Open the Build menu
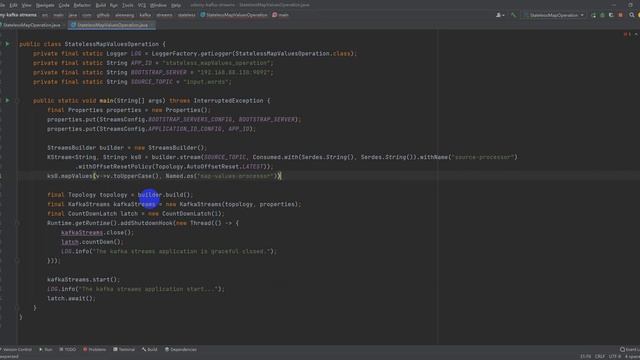Viewport: 640px width, 360px height. click(100, 5)
